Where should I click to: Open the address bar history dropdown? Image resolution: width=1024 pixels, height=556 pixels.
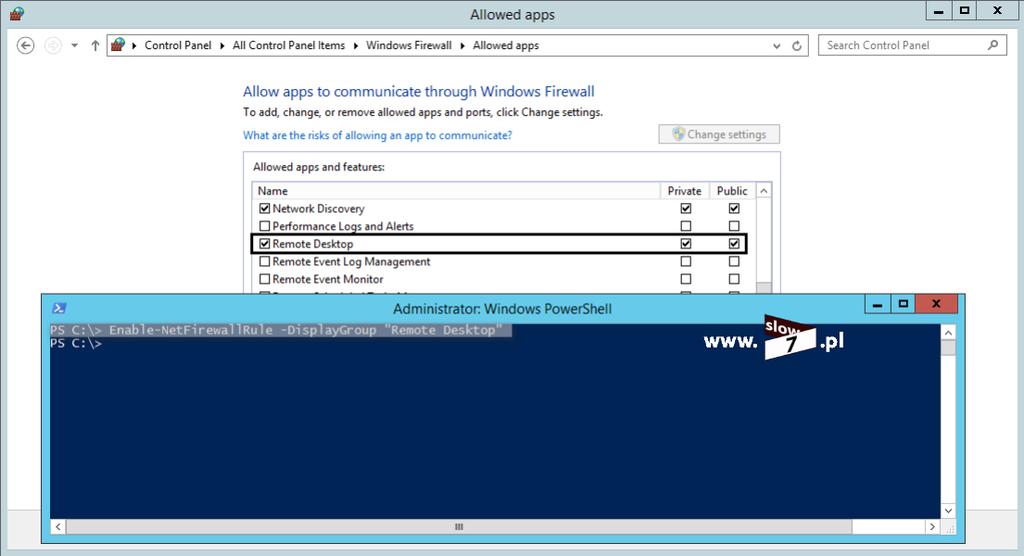pos(776,46)
